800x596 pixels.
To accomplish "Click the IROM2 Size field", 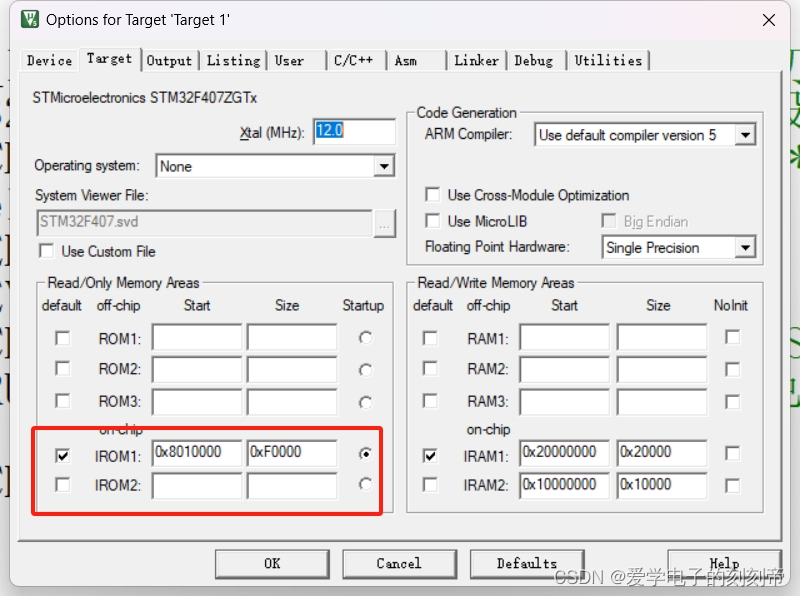I will click(x=292, y=486).
